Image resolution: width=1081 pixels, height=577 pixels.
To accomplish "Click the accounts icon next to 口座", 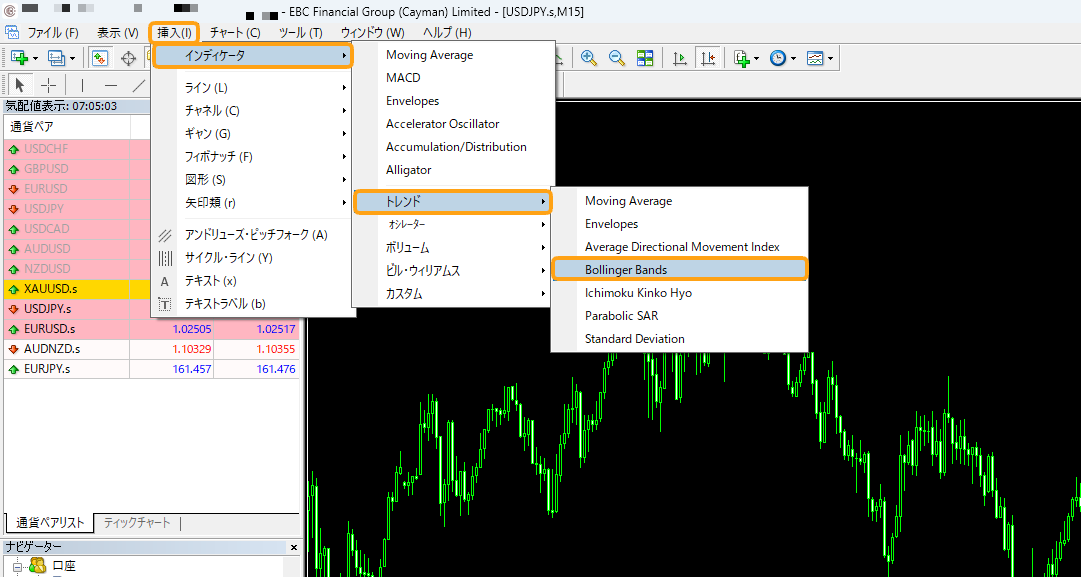I will coord(38,567).
